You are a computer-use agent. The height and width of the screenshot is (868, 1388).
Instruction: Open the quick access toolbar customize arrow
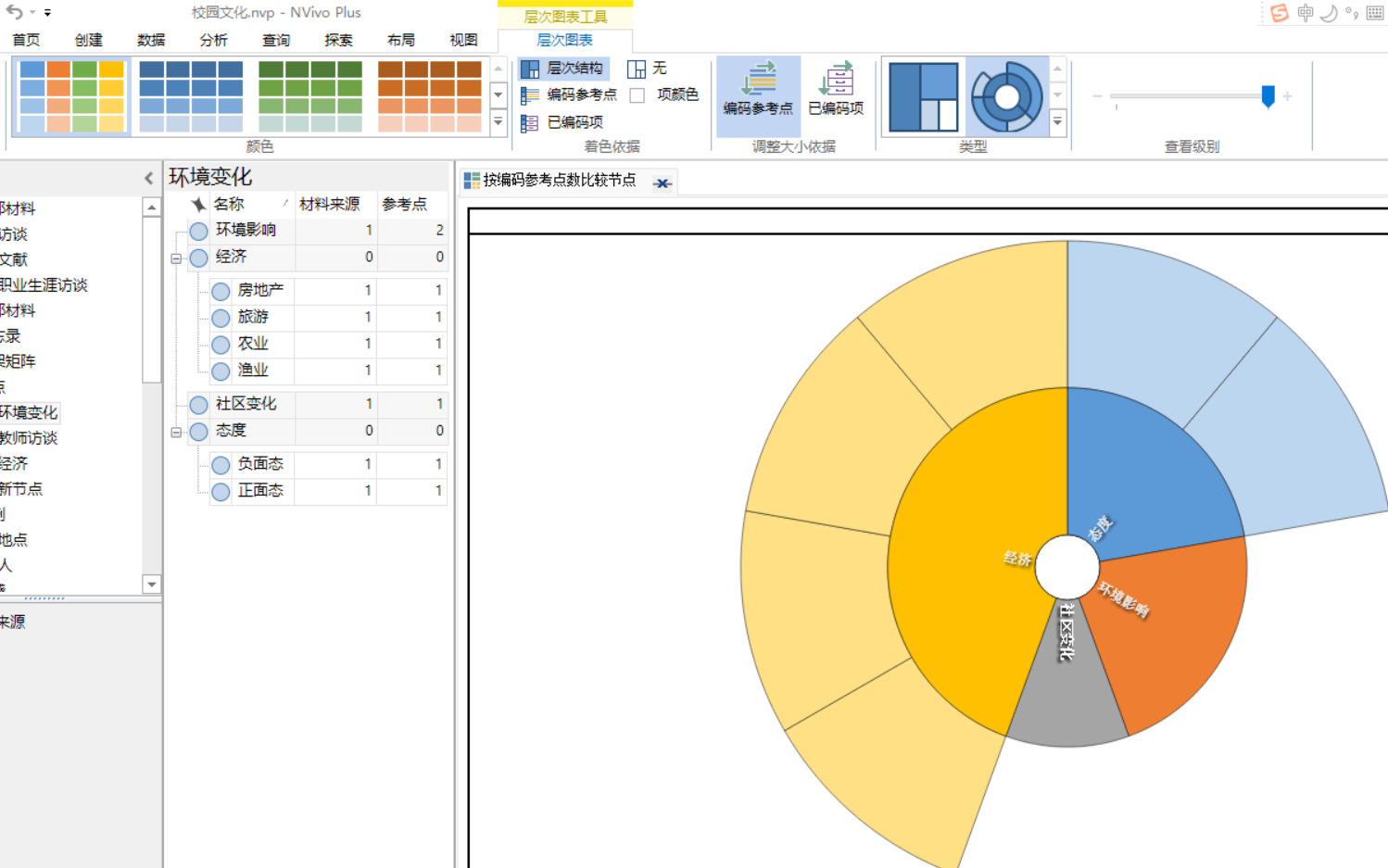coord(47,13)
